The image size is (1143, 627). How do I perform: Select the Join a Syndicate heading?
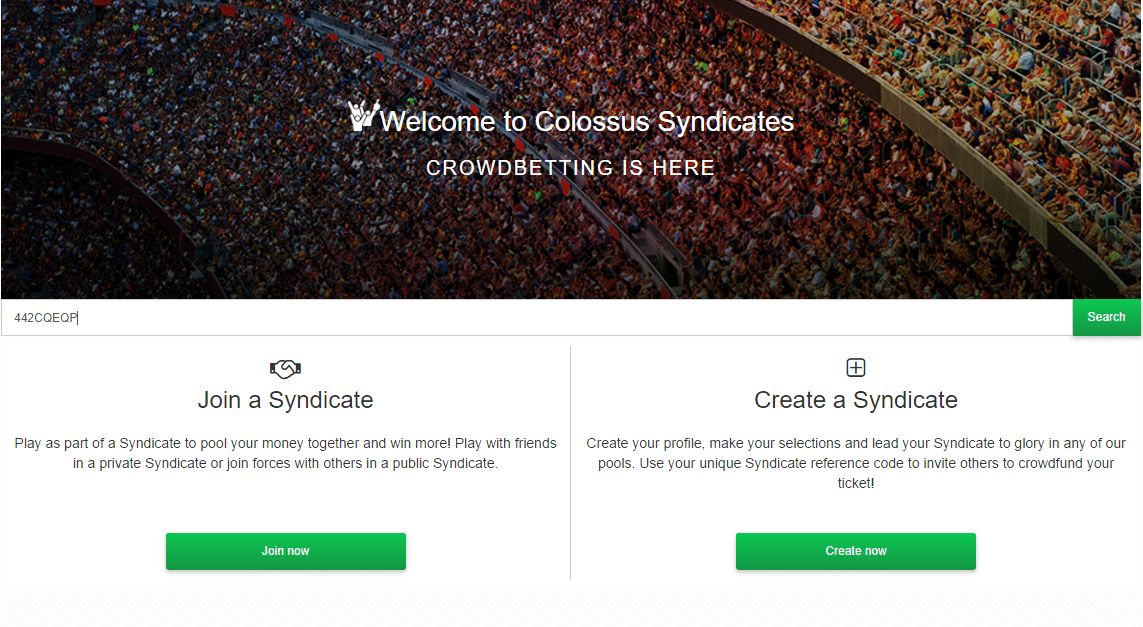click(285, 400)
